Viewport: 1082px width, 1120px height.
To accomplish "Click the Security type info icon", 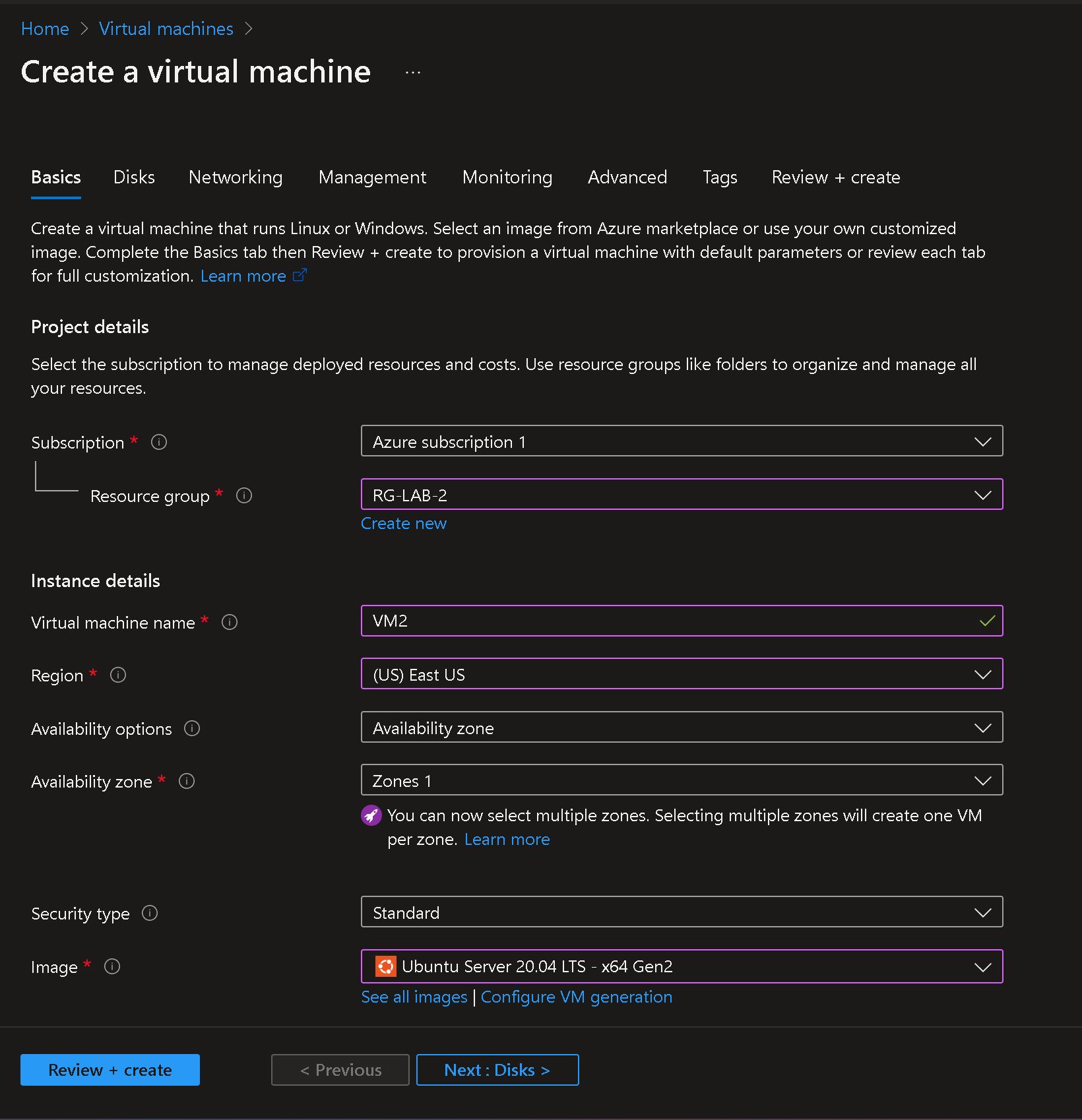I will [x=150, y=913].
